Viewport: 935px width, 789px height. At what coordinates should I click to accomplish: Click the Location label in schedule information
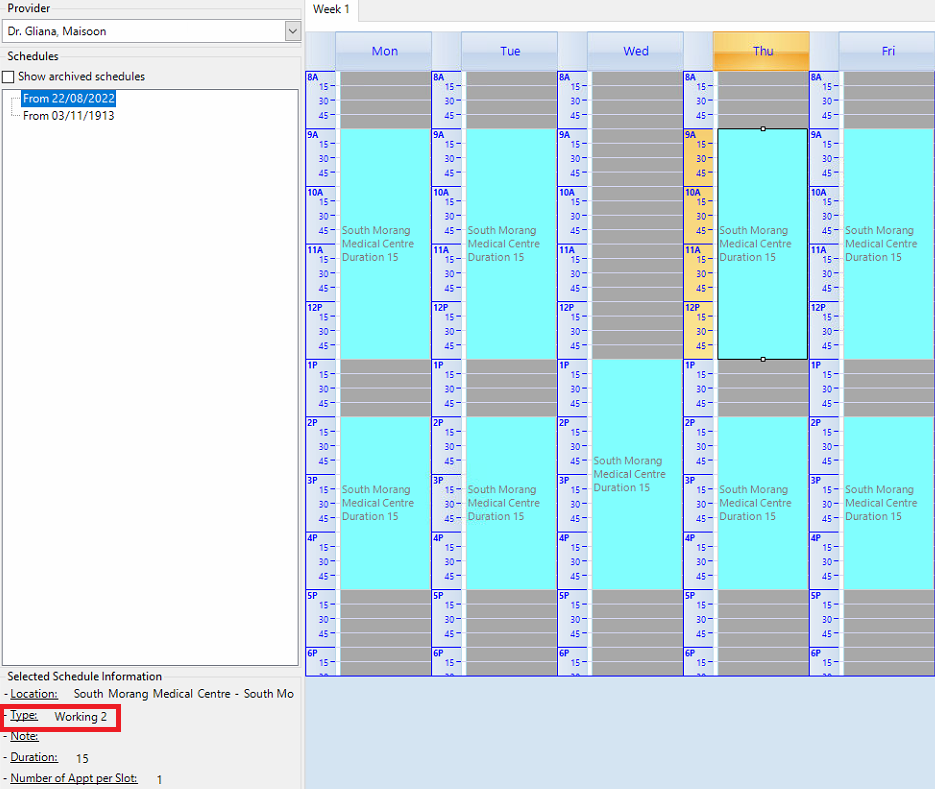click(x=34, y=693)
